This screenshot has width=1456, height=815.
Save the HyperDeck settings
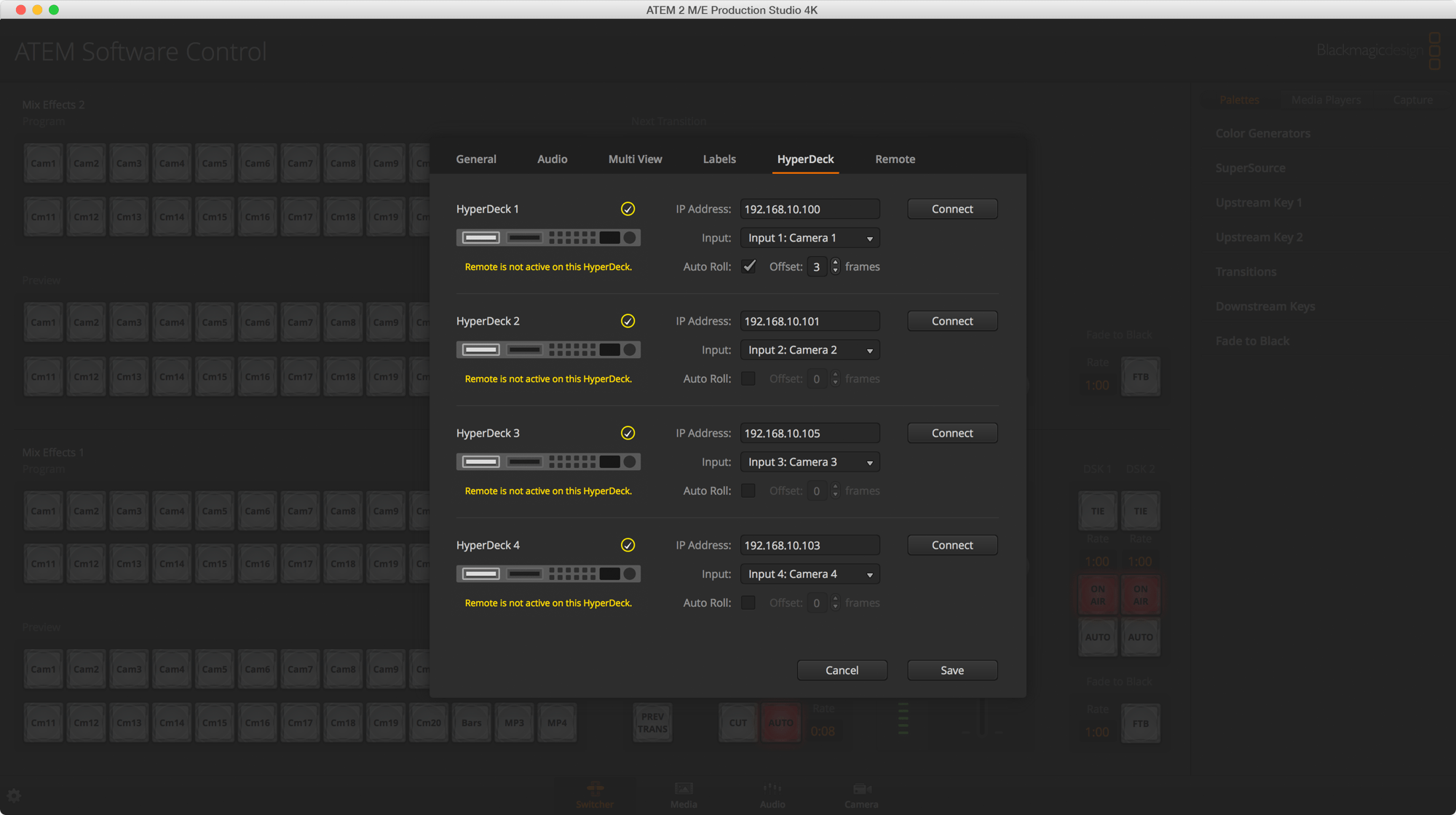(x=952, y=669)
